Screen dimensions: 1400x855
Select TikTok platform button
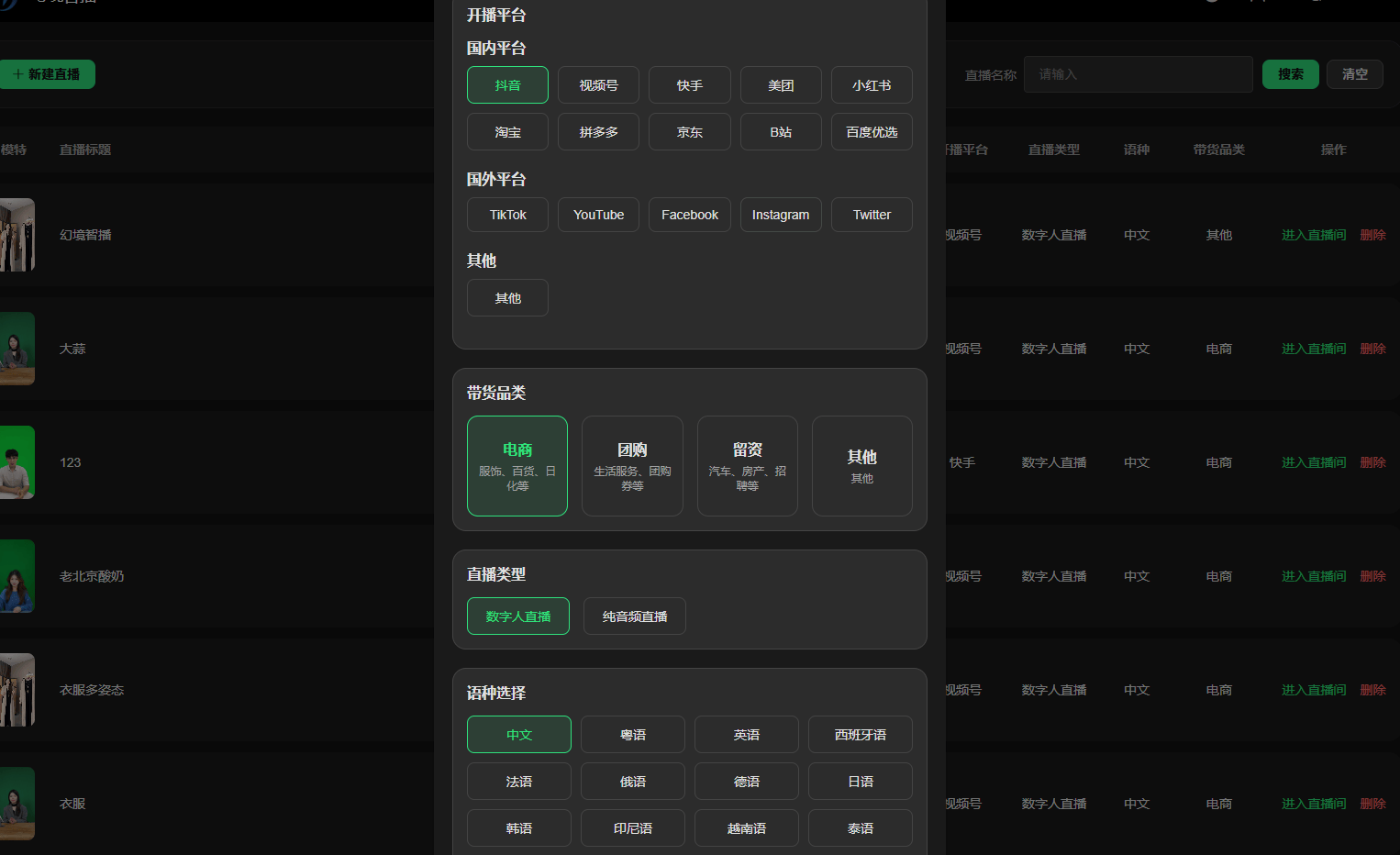[507, 215]
